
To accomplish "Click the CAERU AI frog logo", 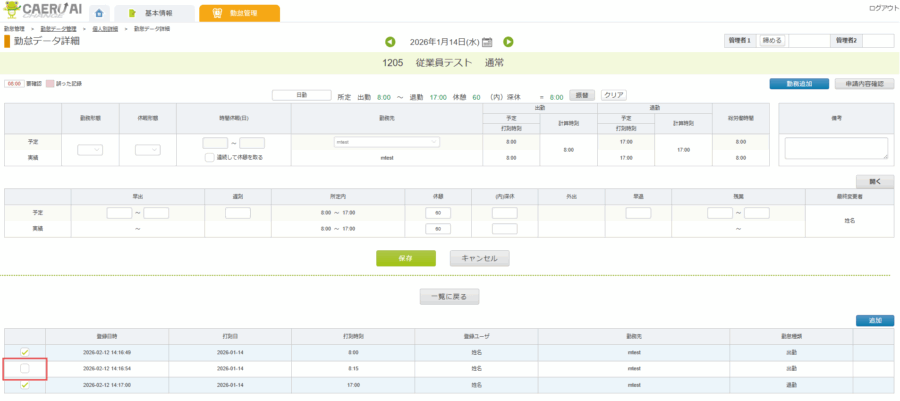I will click(x=43, y=11).
